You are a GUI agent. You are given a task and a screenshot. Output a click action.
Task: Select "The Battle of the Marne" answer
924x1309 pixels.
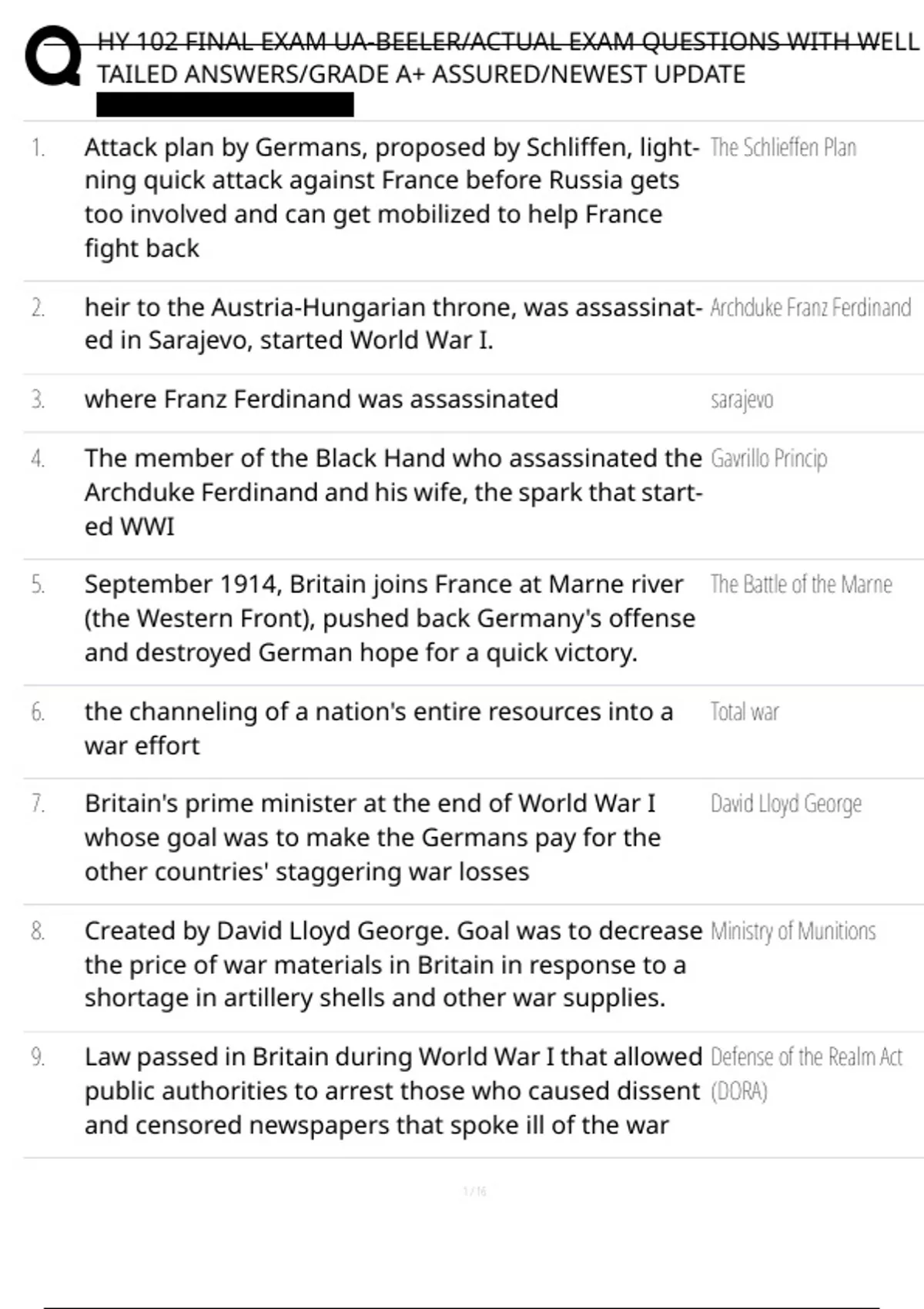801,584
